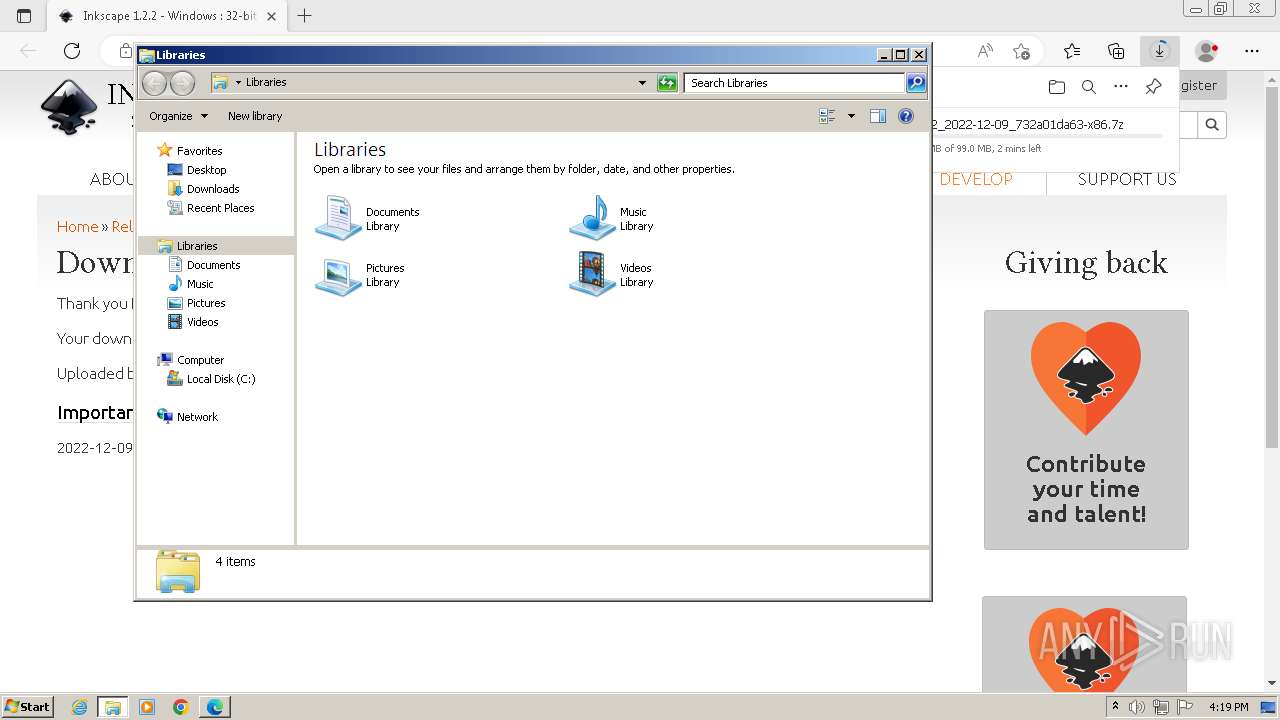Open Edge Settings and more ellipsis

(x=1252, y=51)
